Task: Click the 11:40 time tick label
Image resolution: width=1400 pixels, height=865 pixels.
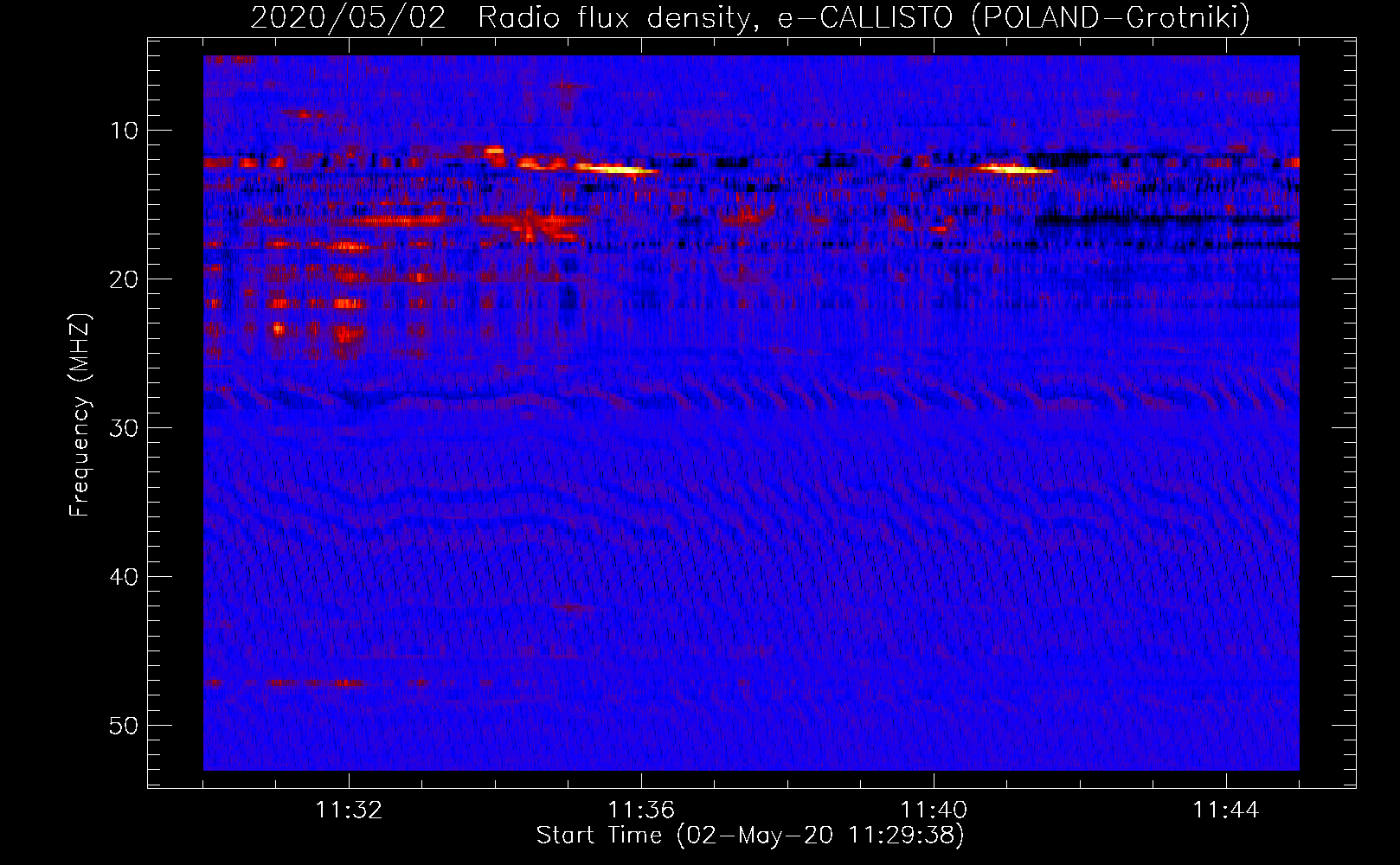Action: point(934,811)
